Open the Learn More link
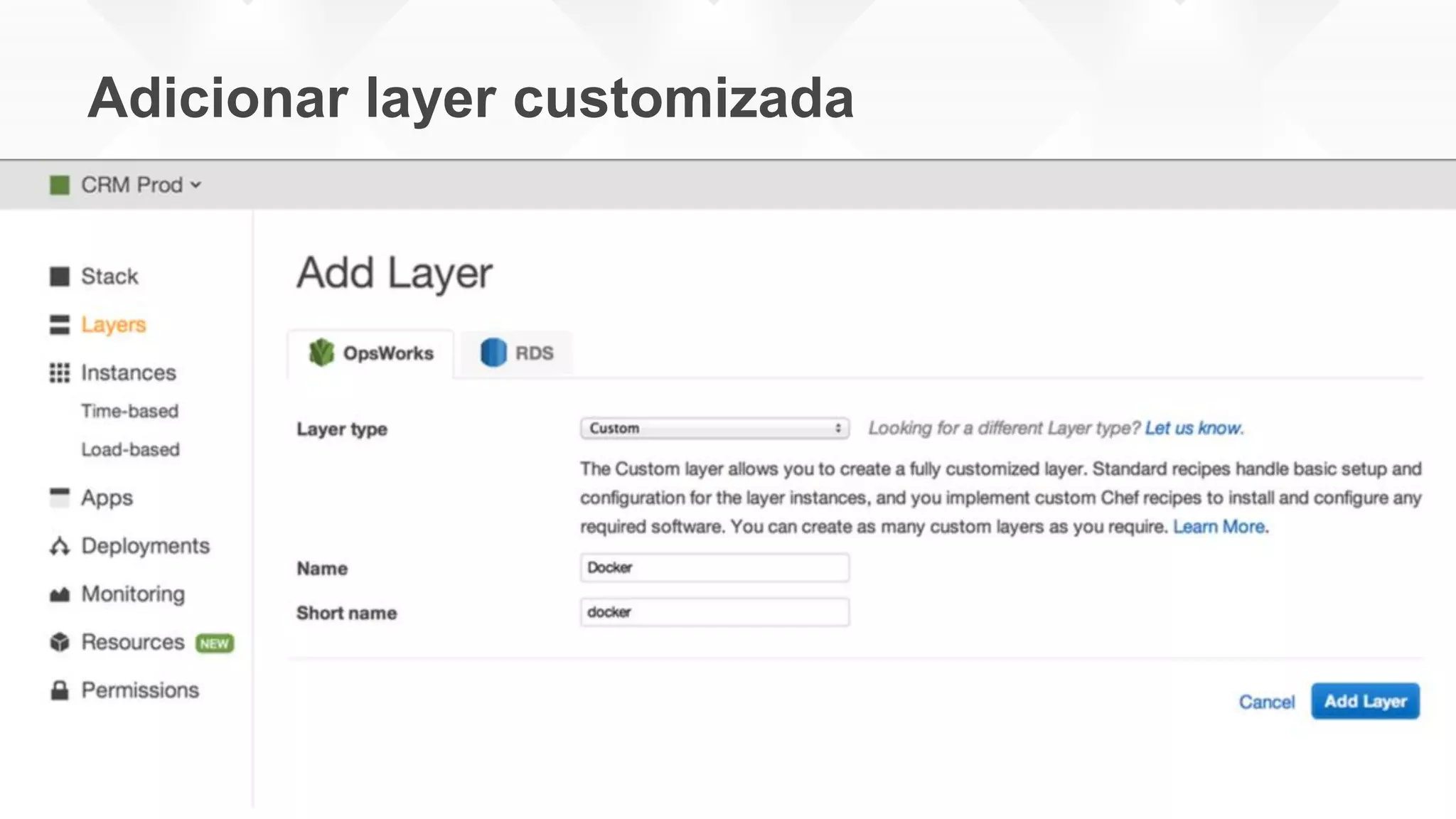 (1219, 527)
